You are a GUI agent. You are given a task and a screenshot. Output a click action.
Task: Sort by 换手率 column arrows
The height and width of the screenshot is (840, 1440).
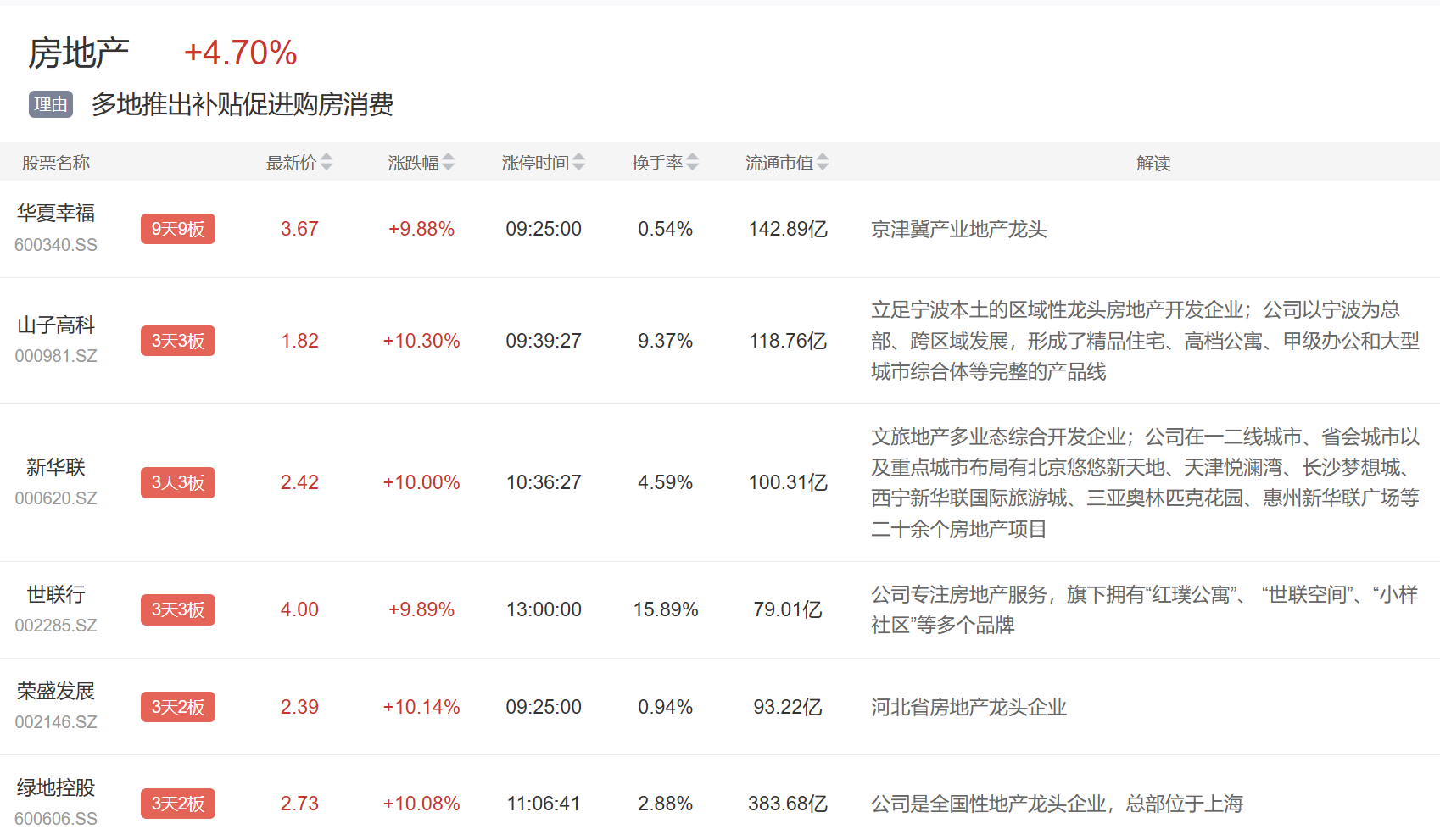[693, 163]
